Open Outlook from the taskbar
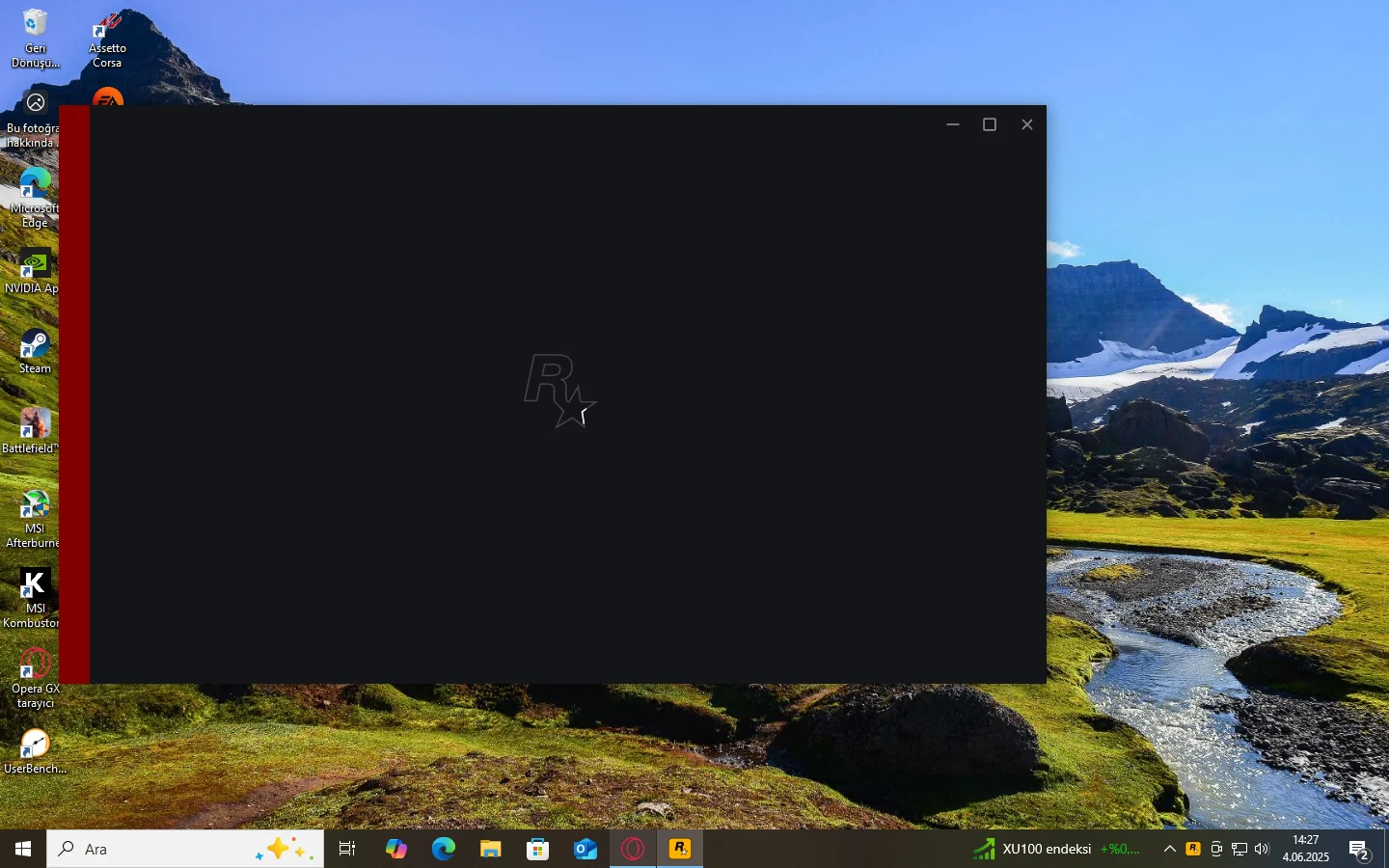The height and width of the screenshot is (868, 1389). [585, 849]
